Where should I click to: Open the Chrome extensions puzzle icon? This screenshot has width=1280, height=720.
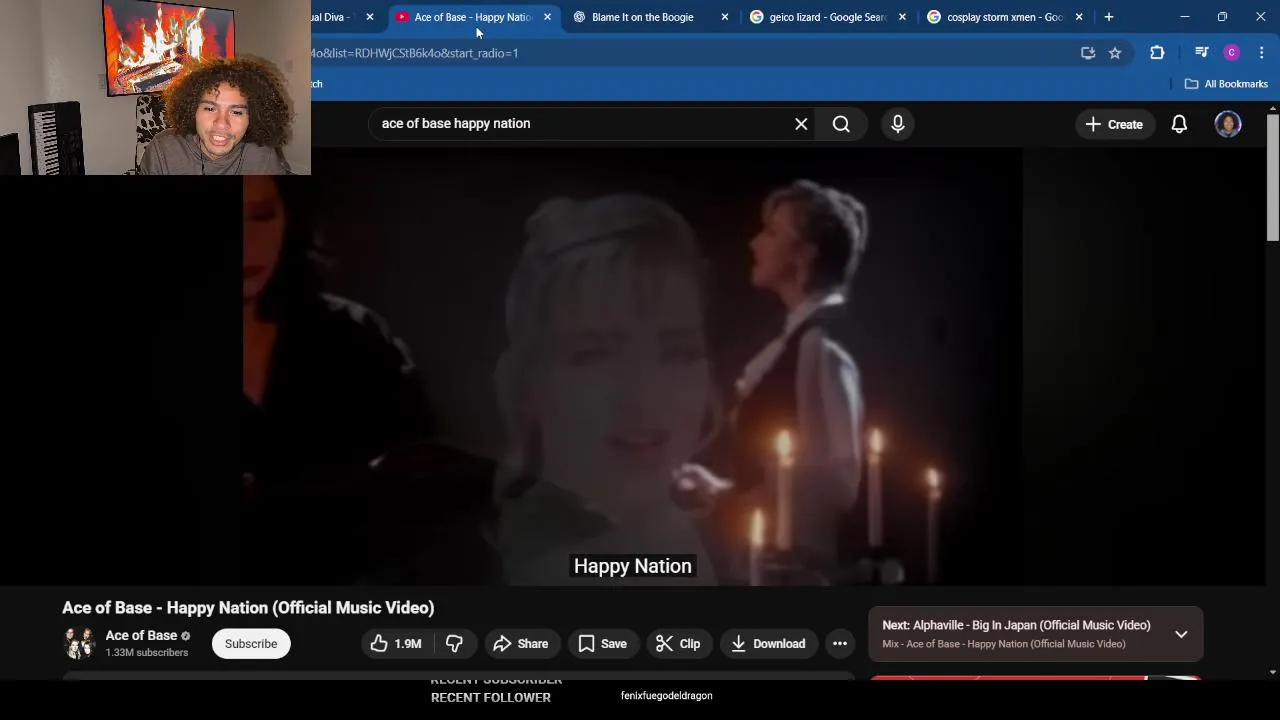click(x=1157, y=53)
